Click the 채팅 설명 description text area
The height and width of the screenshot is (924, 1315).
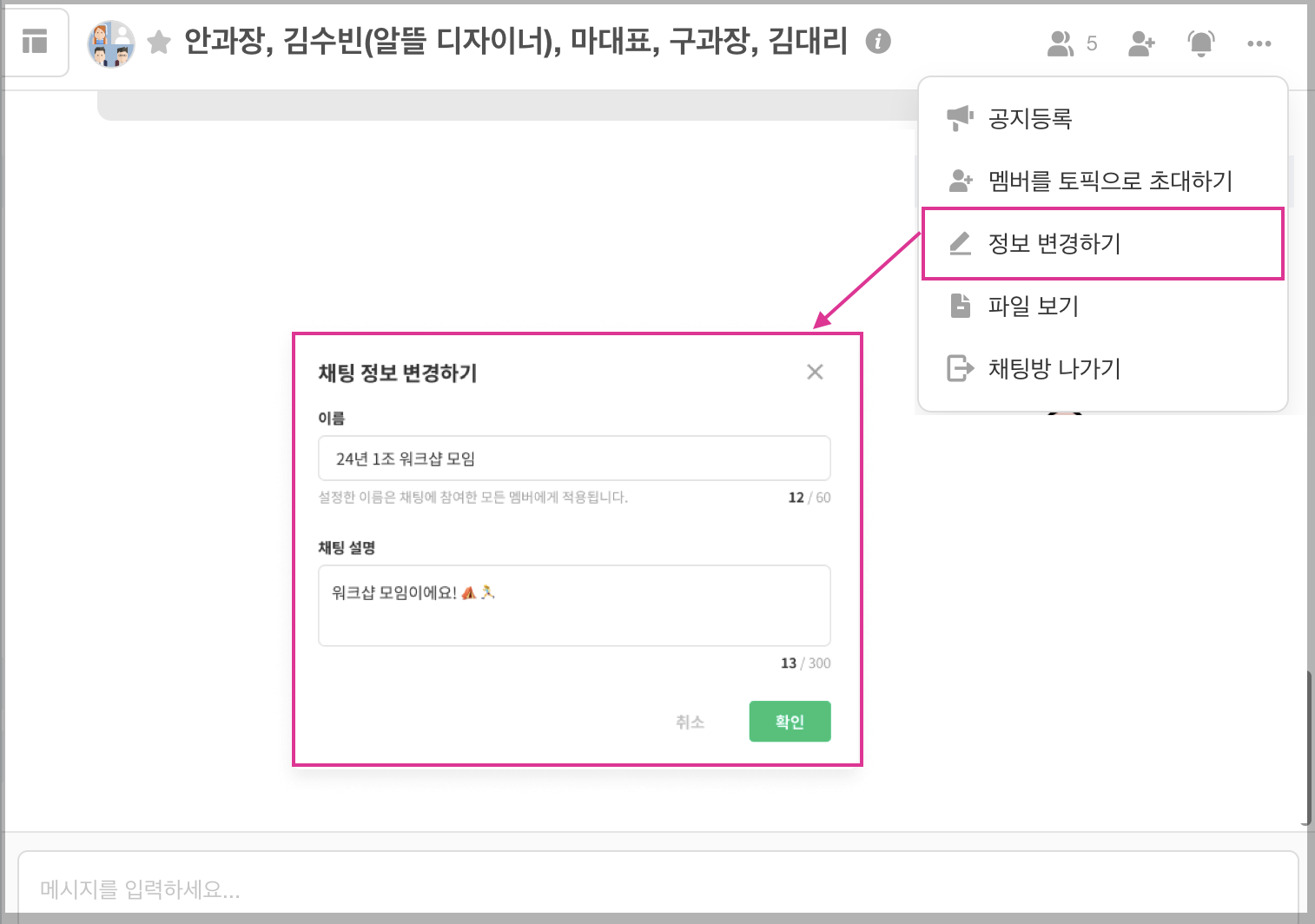click(x=574, y=606)
